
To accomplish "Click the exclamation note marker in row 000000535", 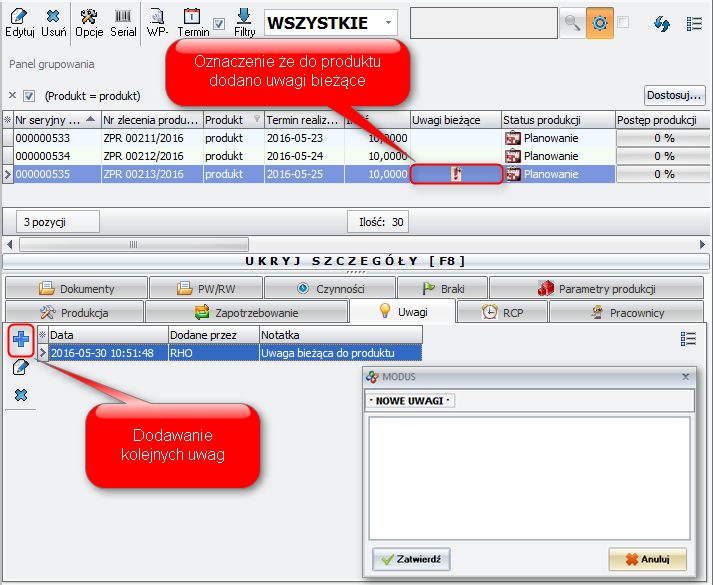I will tap(456, 174).
